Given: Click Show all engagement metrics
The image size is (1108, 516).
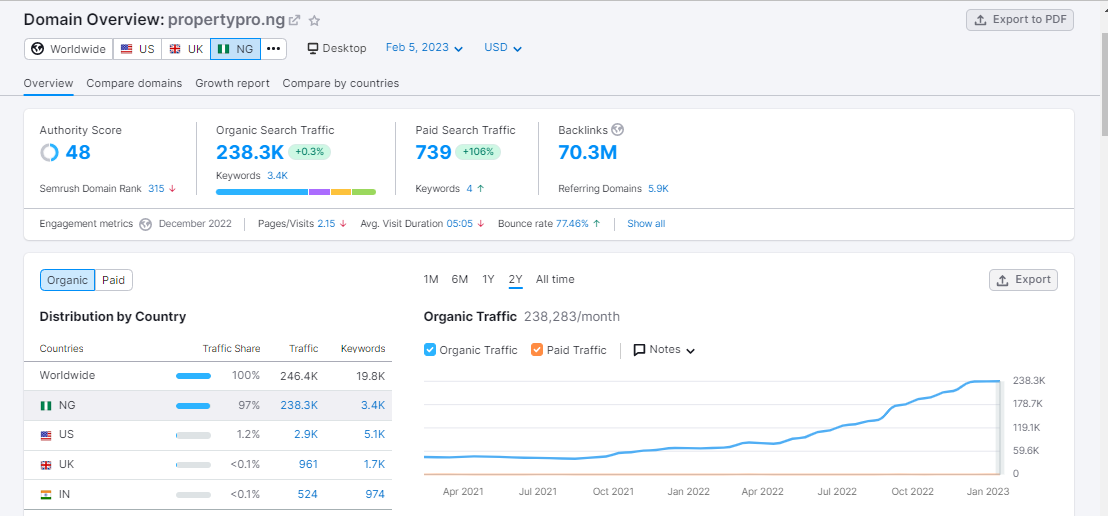Looking at the screenshot, I should click(646, 224).
